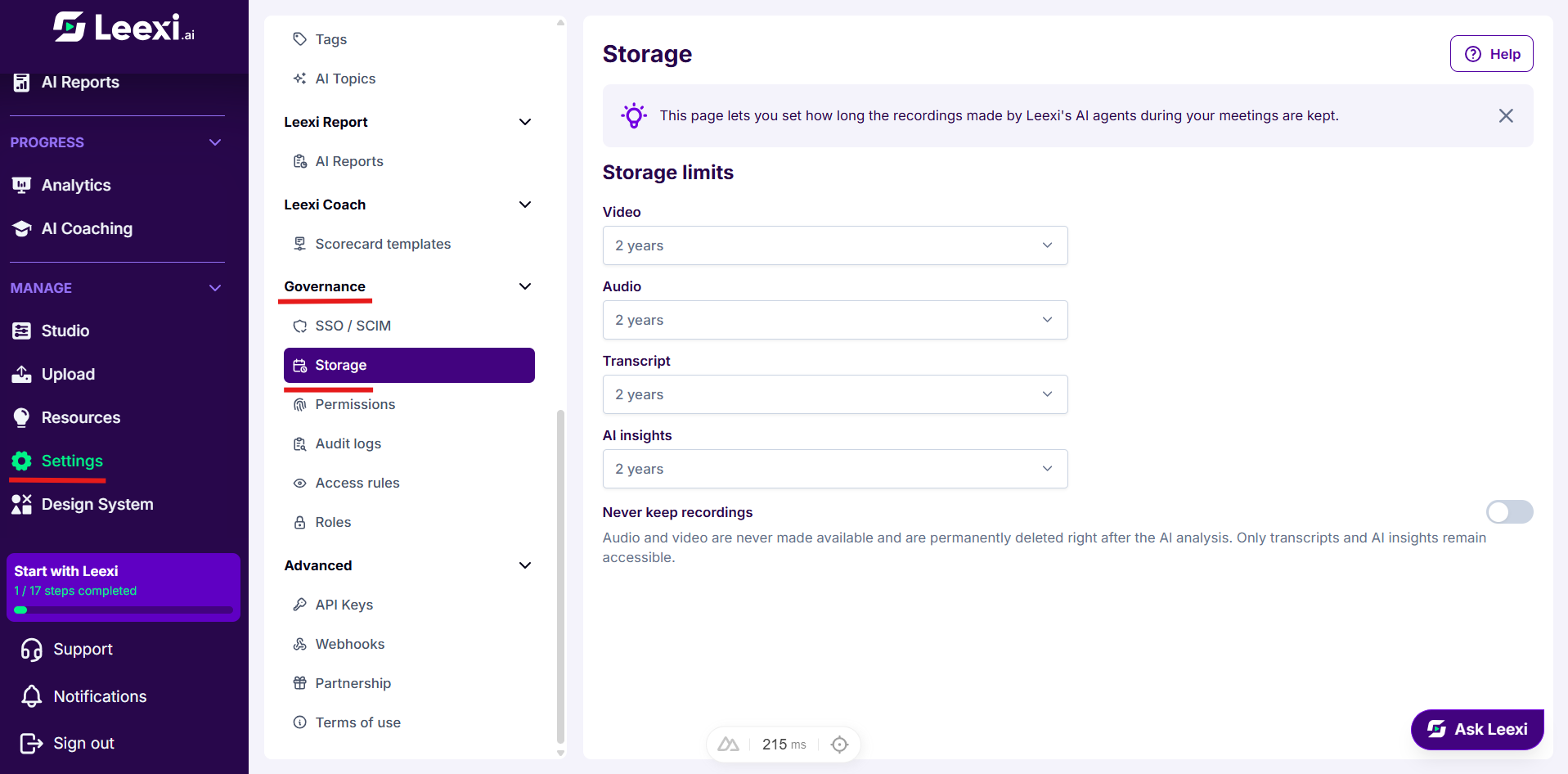Click the Access rules eye icon
1568x774 pixels.
tap(300, 483)
